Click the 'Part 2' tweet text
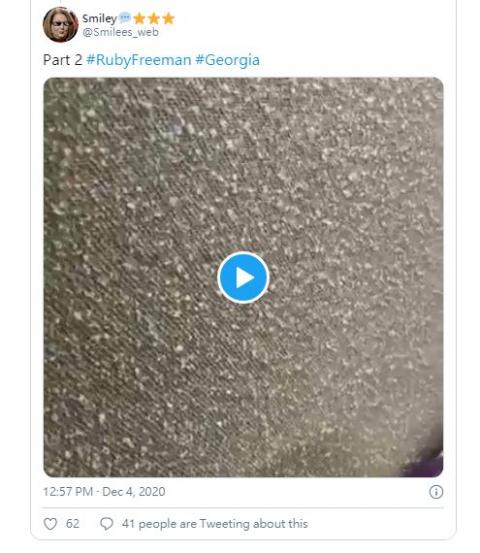The width and height of the screenshot is (480, 553). [62, 60]
